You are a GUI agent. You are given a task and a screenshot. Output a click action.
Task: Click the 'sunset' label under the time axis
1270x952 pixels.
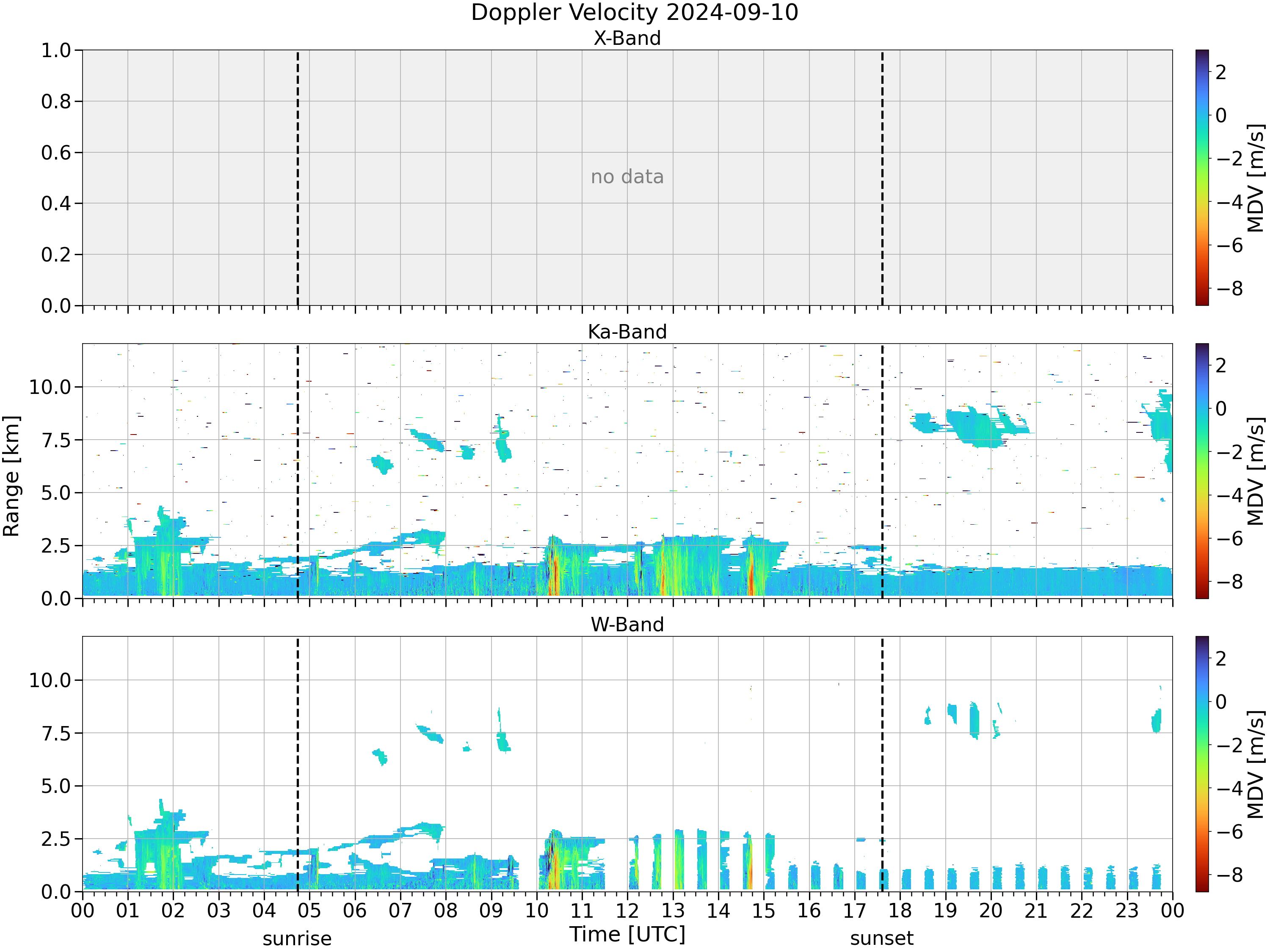pos(882,938)
